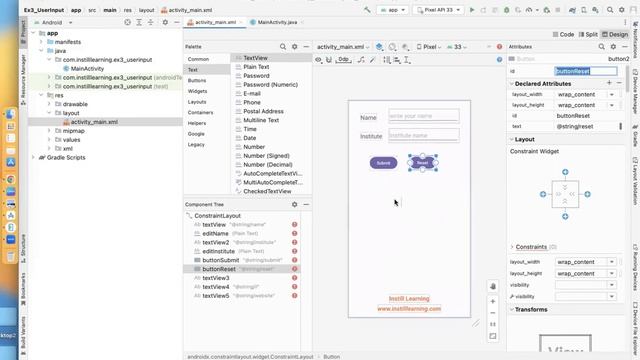
Task: Open Attributes panel settings gear
Action: [x=613, y=47]
